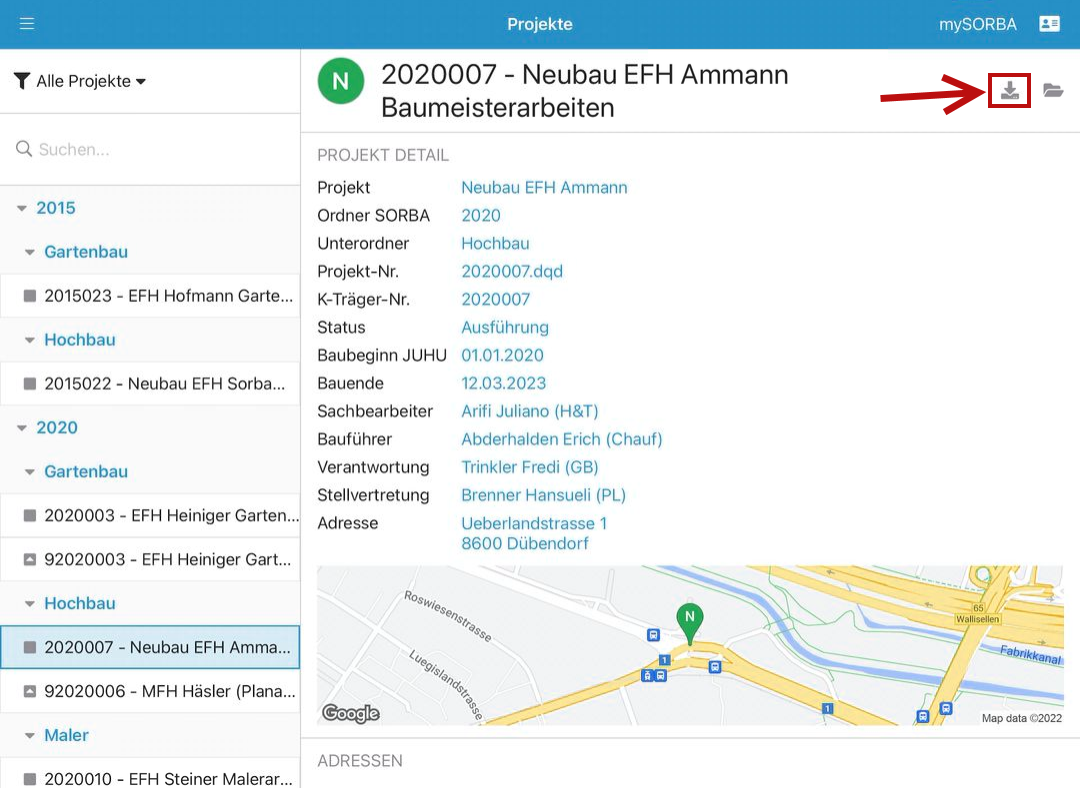Collapse the Maler subfolder

click(x=31, y=736)
